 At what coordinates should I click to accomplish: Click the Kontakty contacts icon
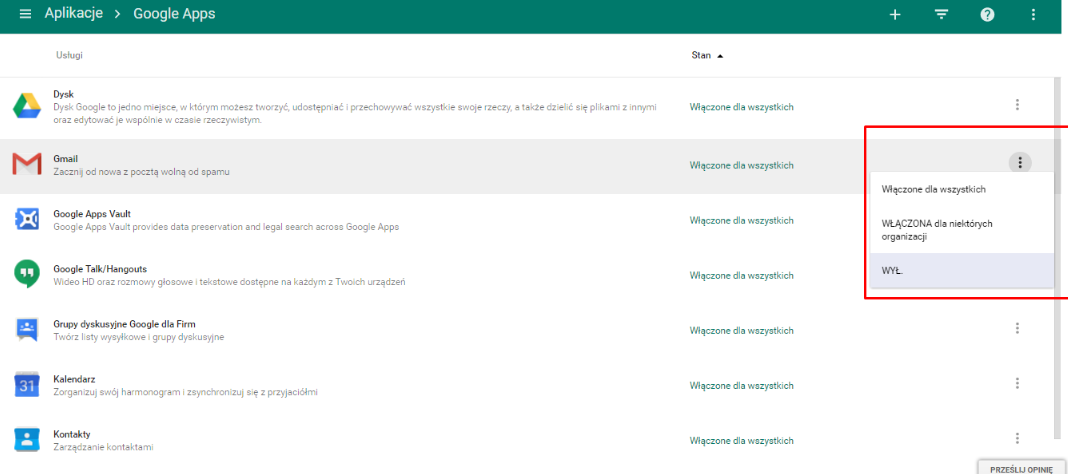pyautogui.click(x=27, y=440)
